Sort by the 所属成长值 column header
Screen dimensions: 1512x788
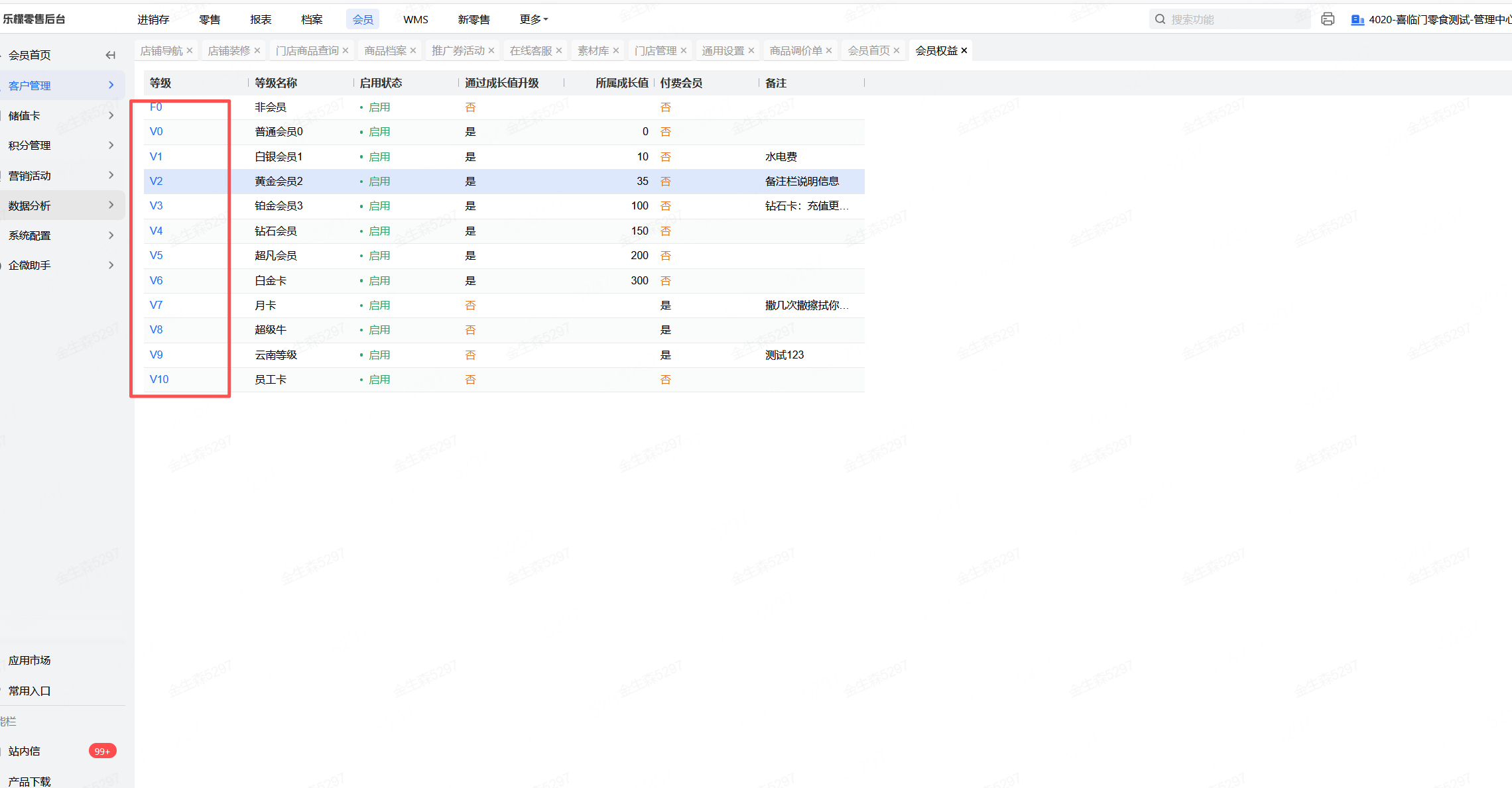pyautogui.click(x=621, y=83)
